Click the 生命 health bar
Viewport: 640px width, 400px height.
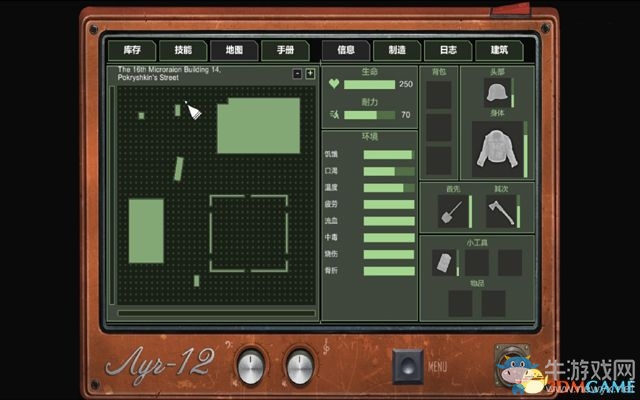pos(369,84)
